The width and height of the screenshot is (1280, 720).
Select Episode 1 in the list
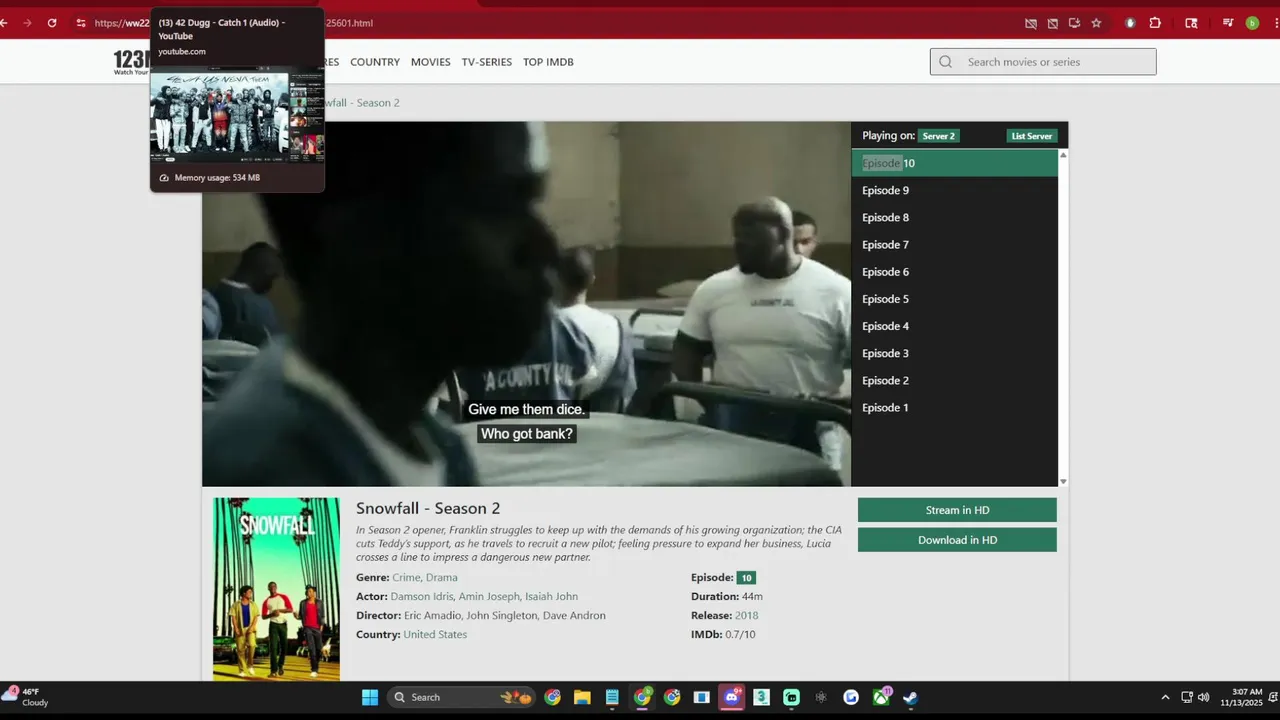[x=954, y=407]
